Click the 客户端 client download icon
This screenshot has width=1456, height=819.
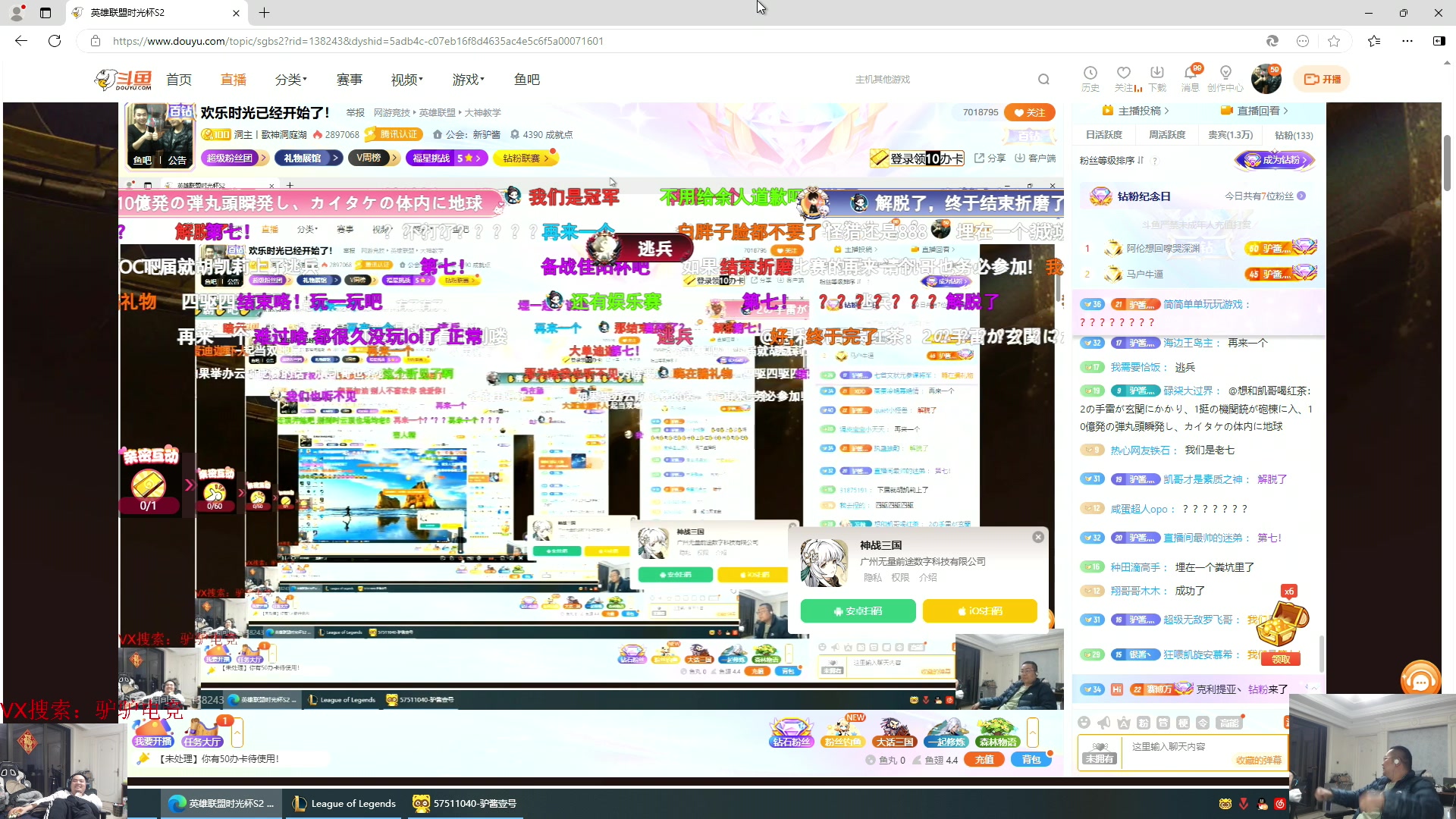tap(1035, 158)
